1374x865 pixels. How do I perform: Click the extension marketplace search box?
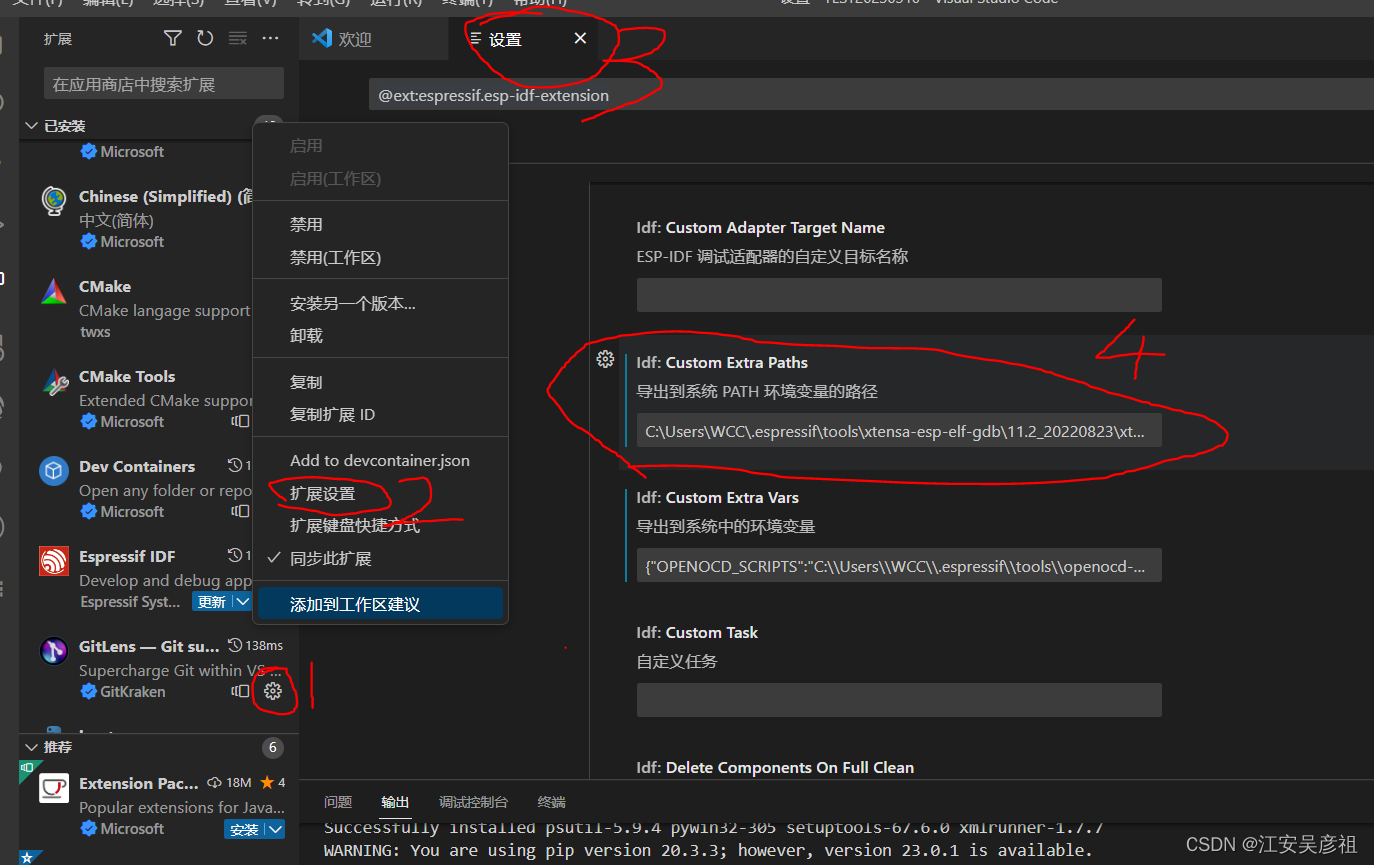[164, 84]
